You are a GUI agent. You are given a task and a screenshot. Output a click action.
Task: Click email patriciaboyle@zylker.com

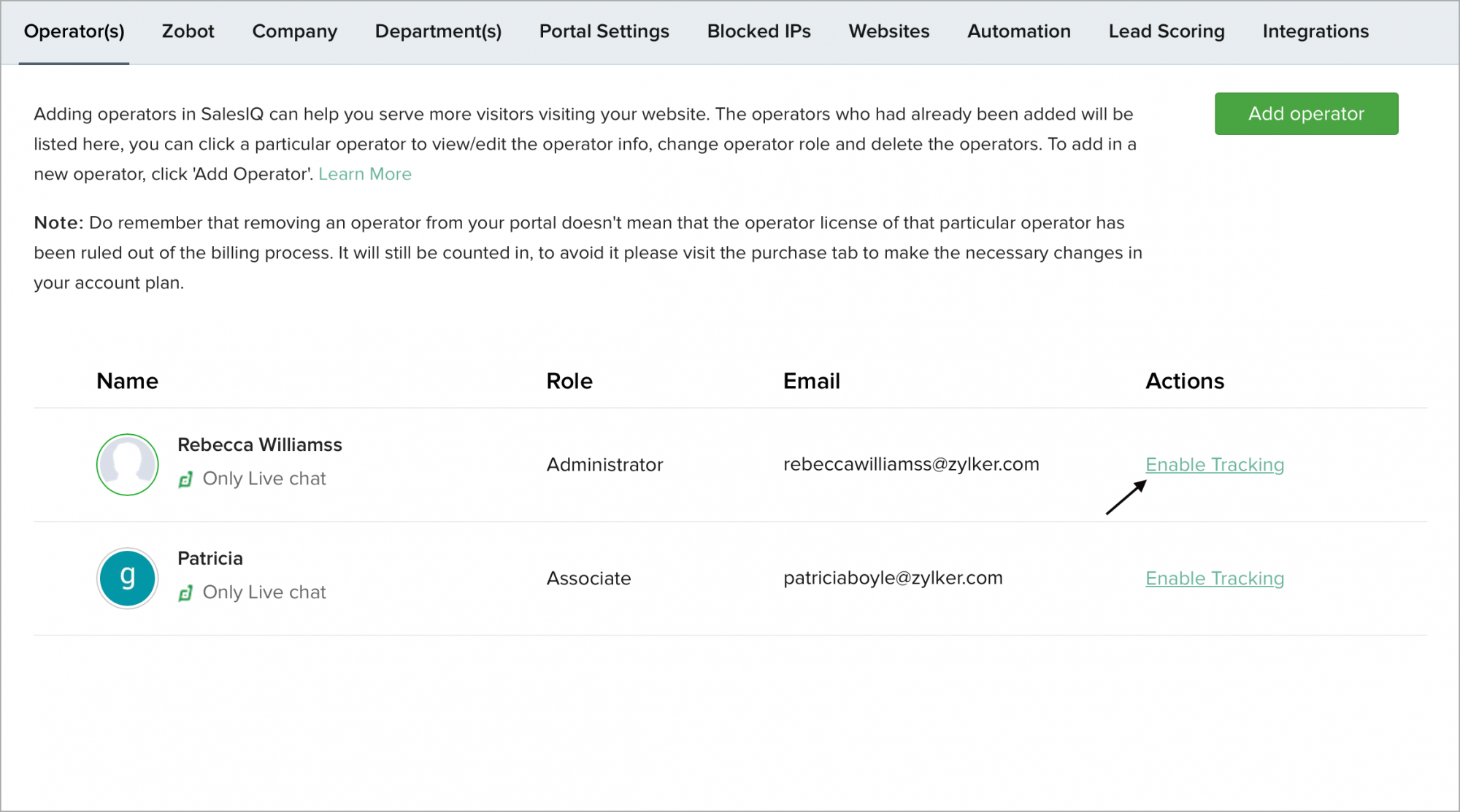(x=893, y=579)
